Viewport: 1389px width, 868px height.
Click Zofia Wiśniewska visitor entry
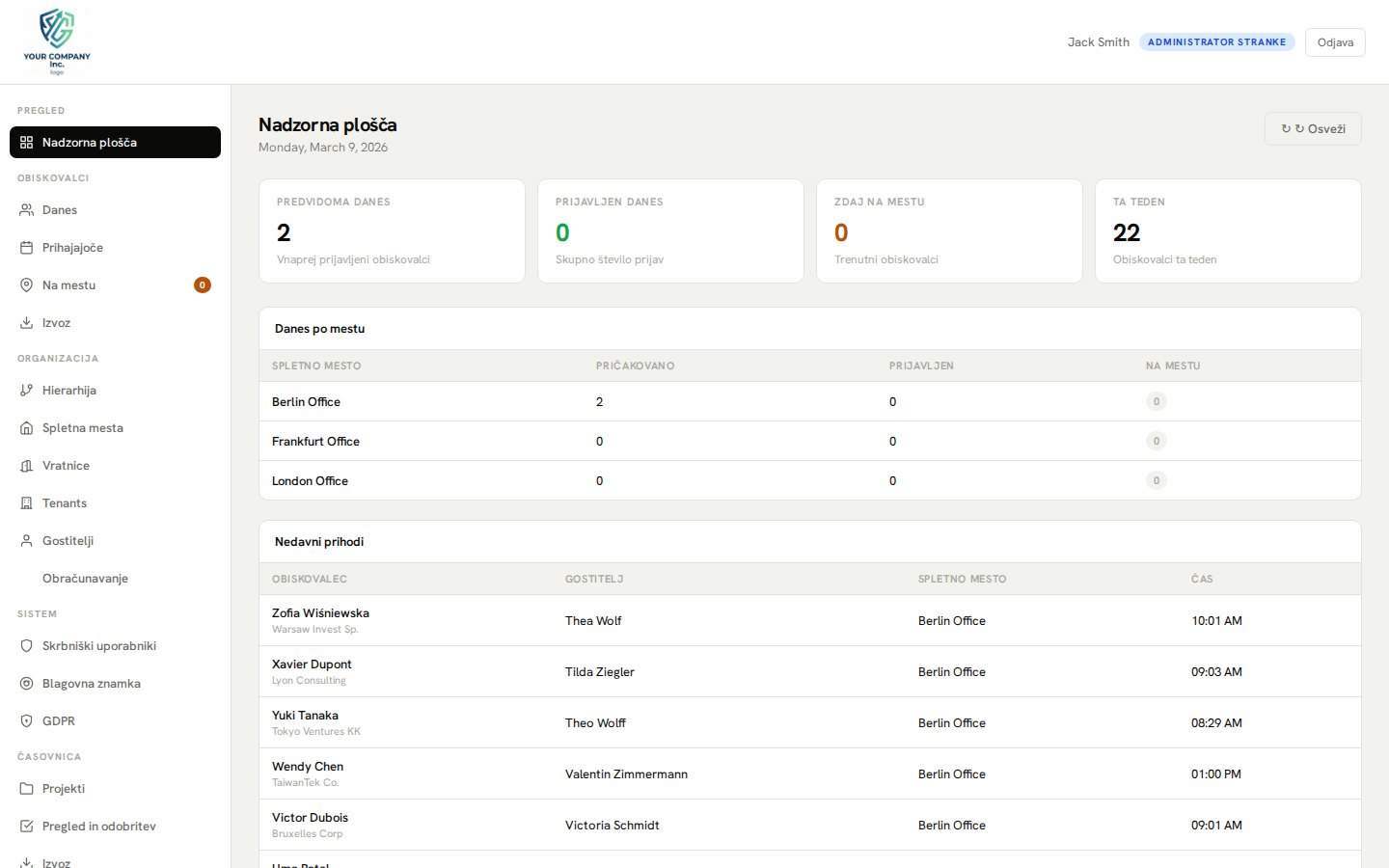point(320,613)
